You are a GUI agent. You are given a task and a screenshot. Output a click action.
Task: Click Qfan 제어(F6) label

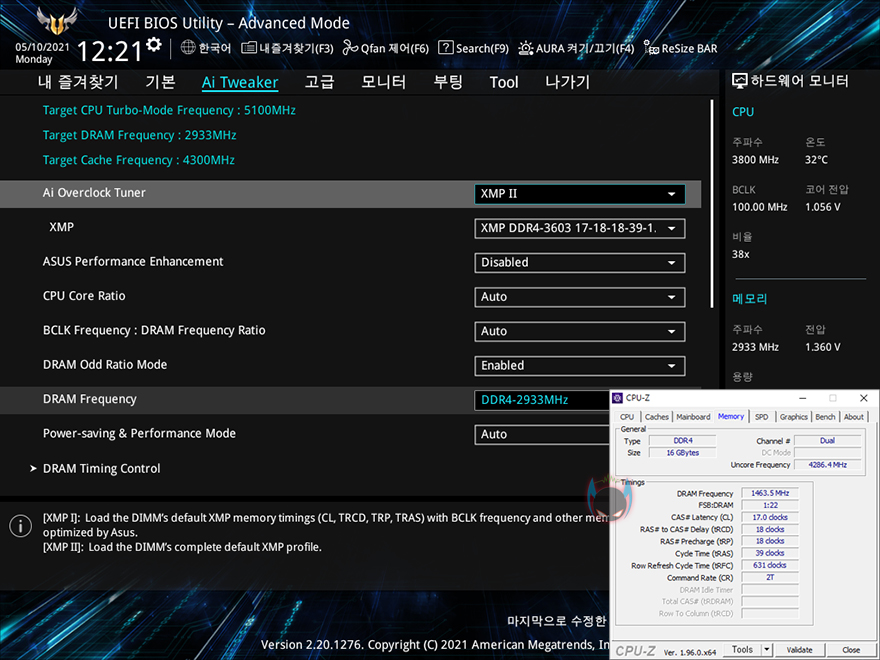tap(395, 48)
